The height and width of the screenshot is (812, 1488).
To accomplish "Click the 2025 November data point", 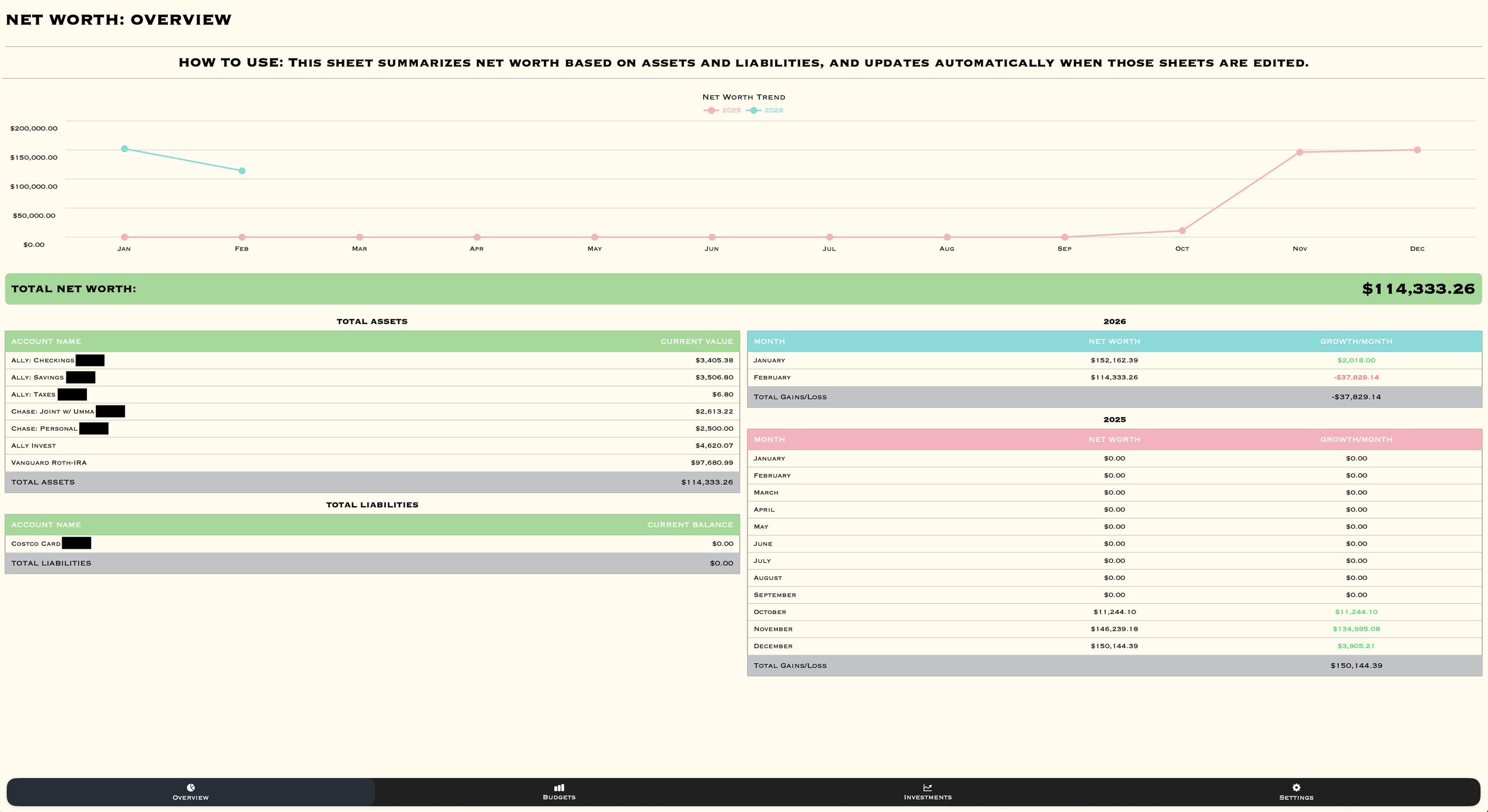I will pyautogui.click(x=1299, y=152).
